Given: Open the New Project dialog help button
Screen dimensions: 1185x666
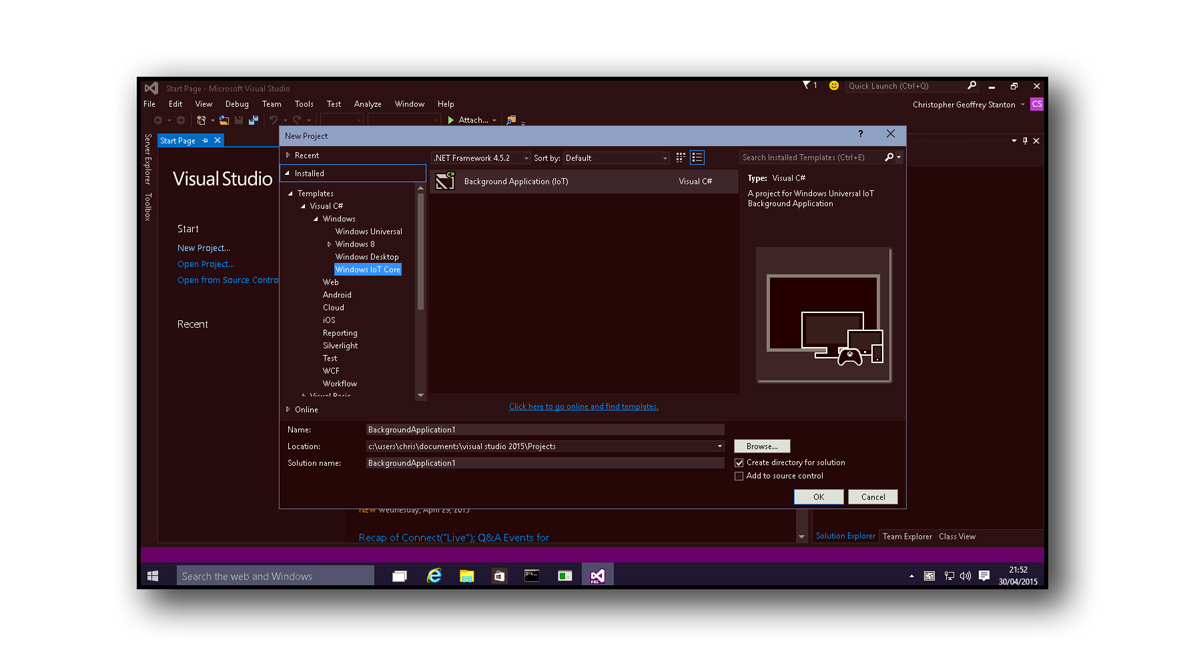Looking at the screenshot, I should click(x=860, y=134).
